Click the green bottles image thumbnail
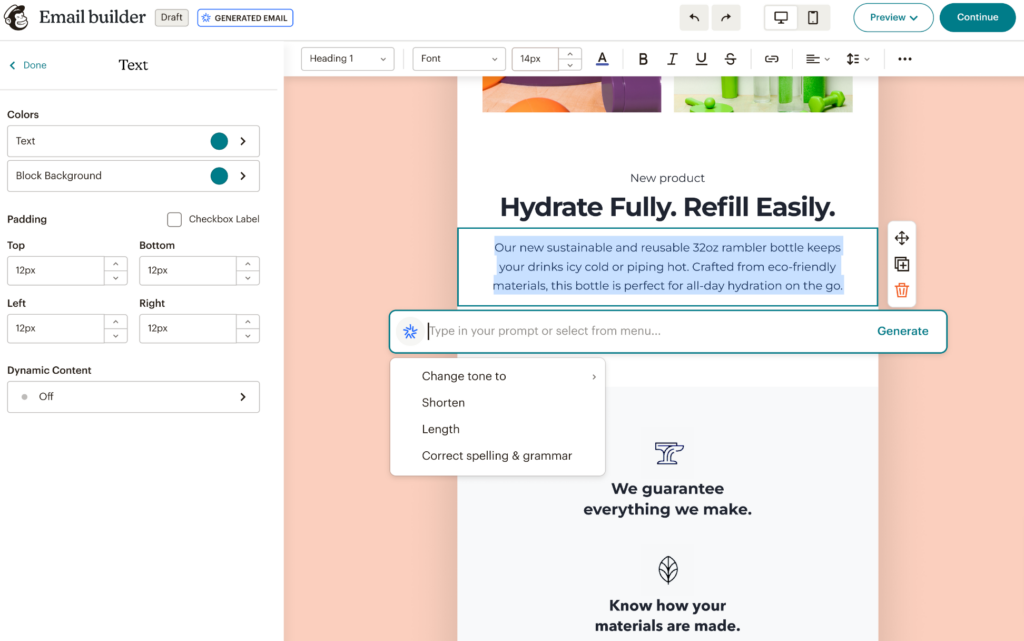The width and height of the screenshot is (1024, 641). (763, 94)
